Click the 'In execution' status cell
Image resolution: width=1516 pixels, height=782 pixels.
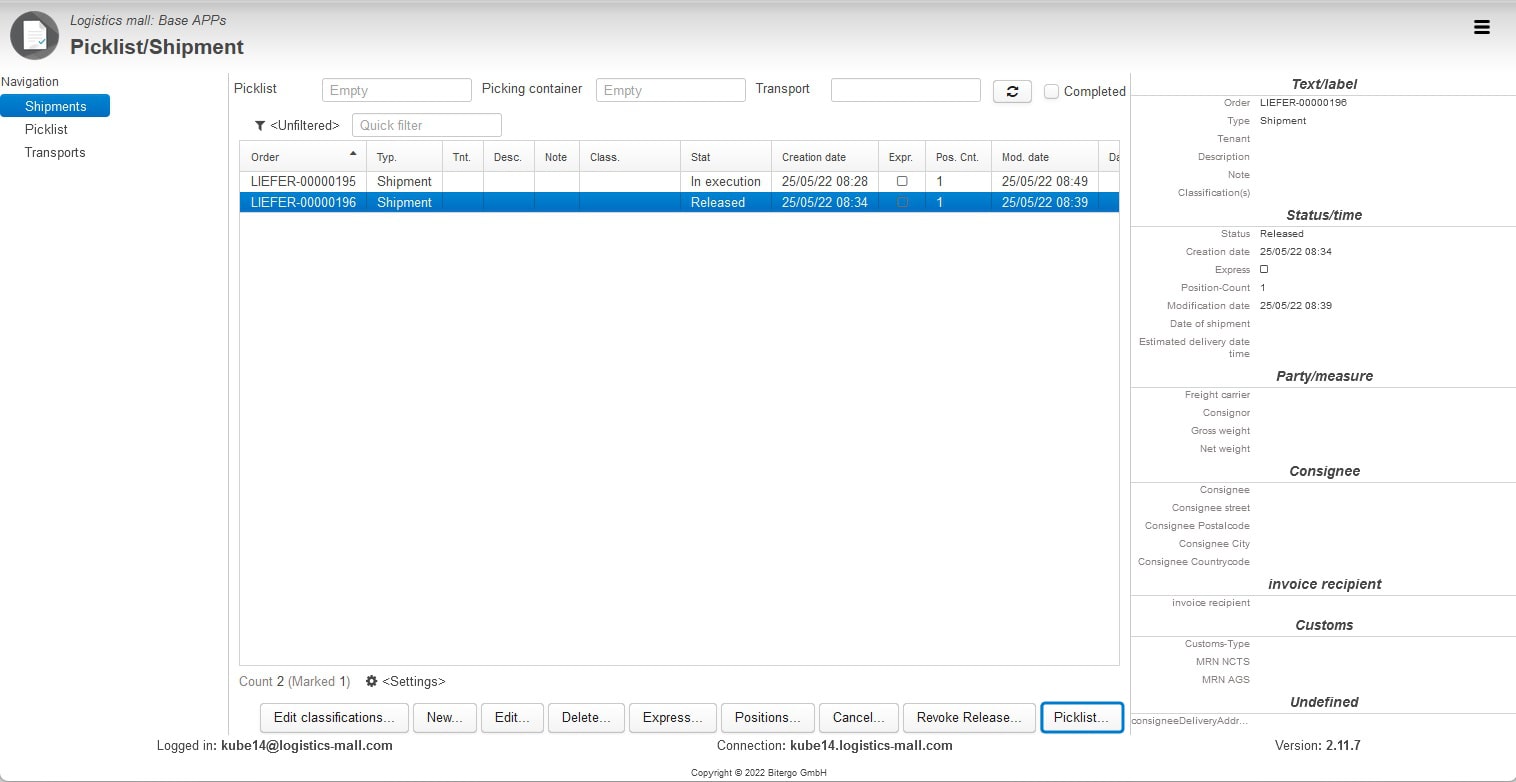point(726,181)
